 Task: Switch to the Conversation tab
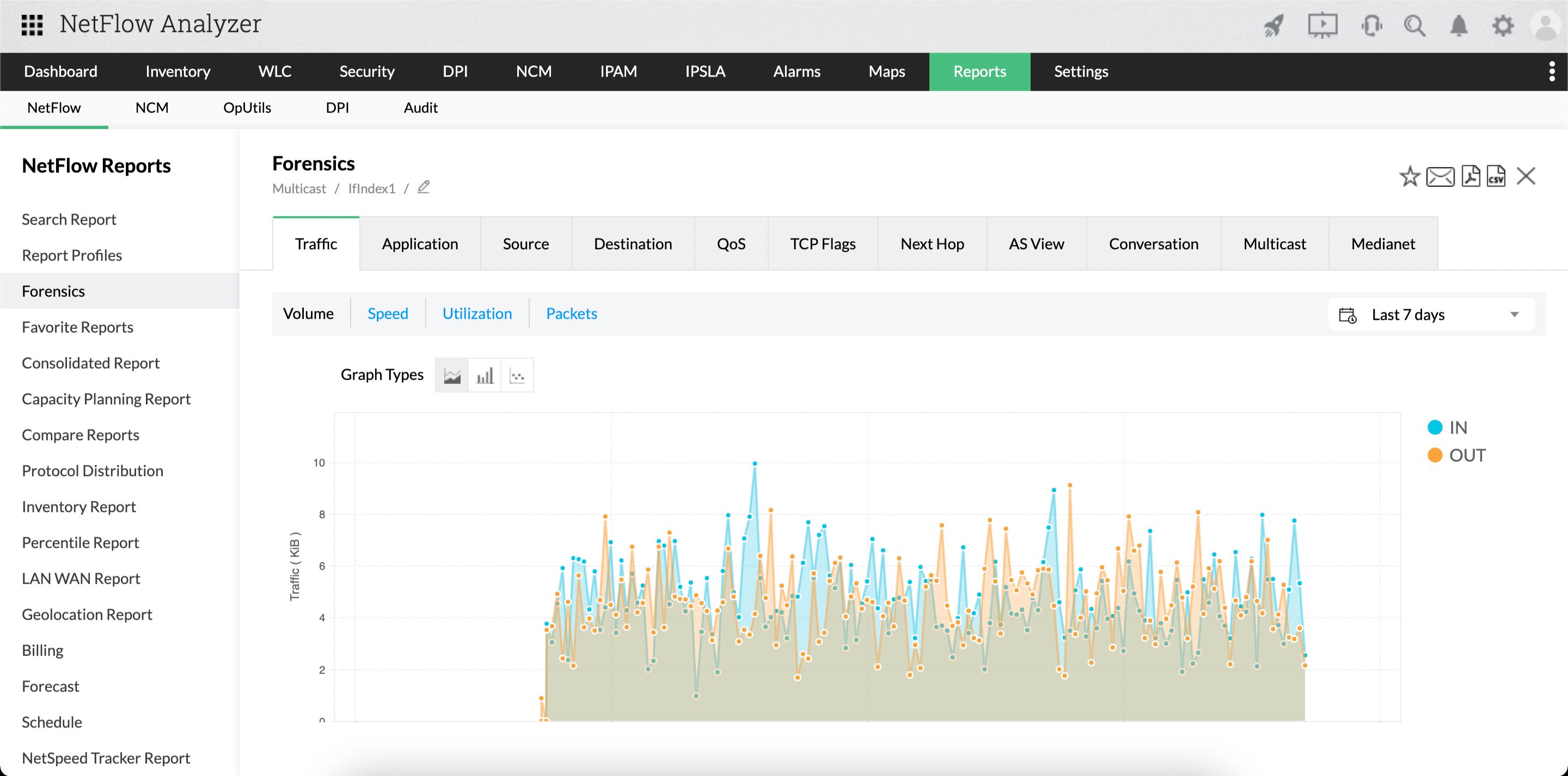pyautogui.click(x=1153, y=243)
